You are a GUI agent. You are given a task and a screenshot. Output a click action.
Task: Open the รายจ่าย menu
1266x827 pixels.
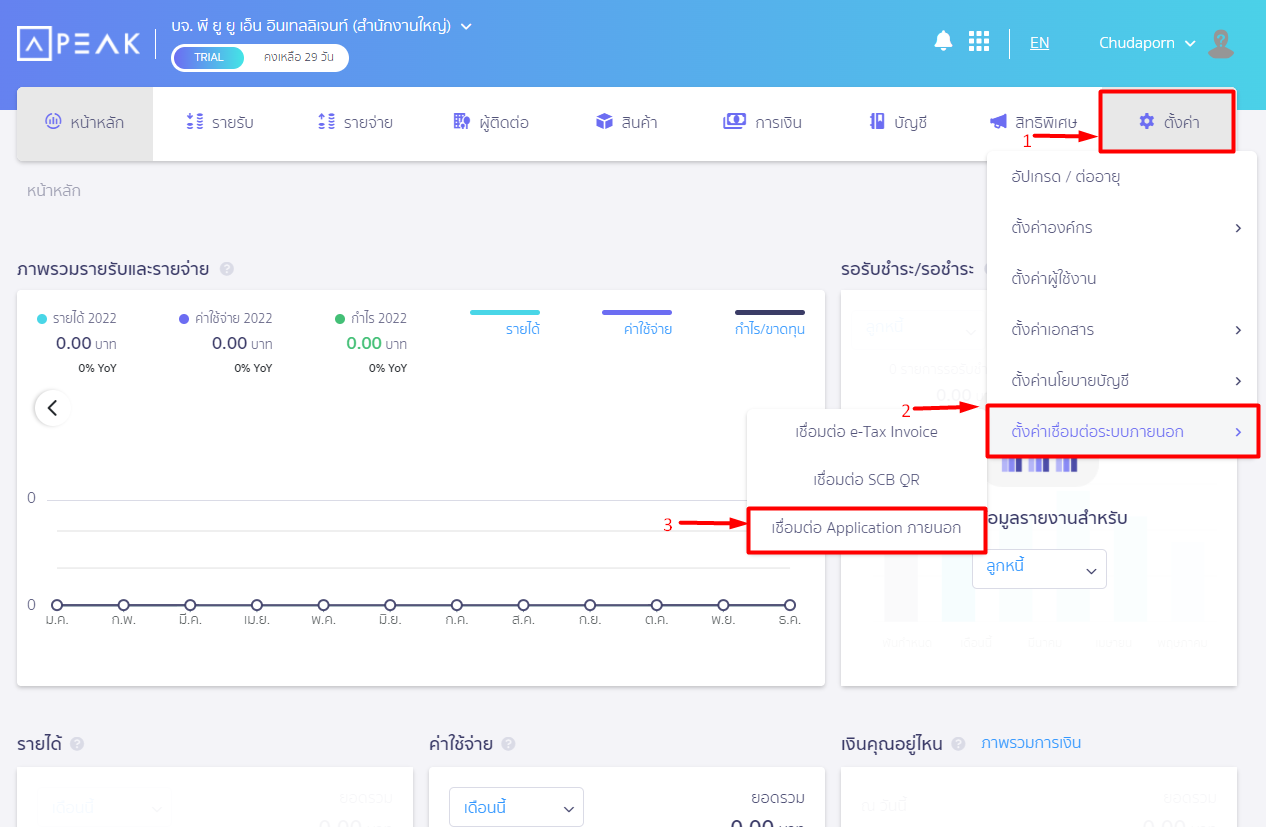[x=355, y=123]
